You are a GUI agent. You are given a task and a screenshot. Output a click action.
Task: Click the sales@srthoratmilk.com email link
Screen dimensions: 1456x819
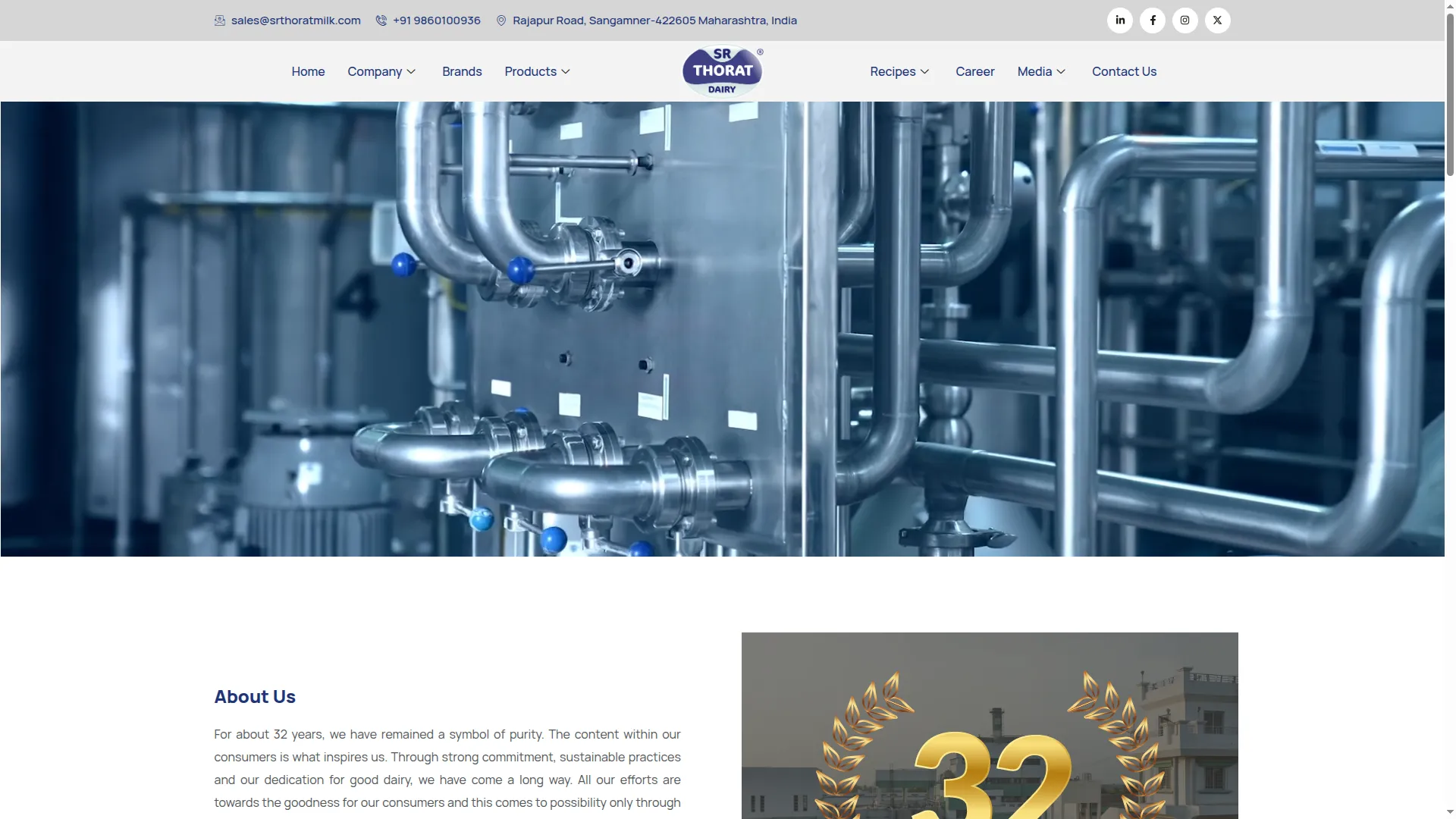click(296, 20)
